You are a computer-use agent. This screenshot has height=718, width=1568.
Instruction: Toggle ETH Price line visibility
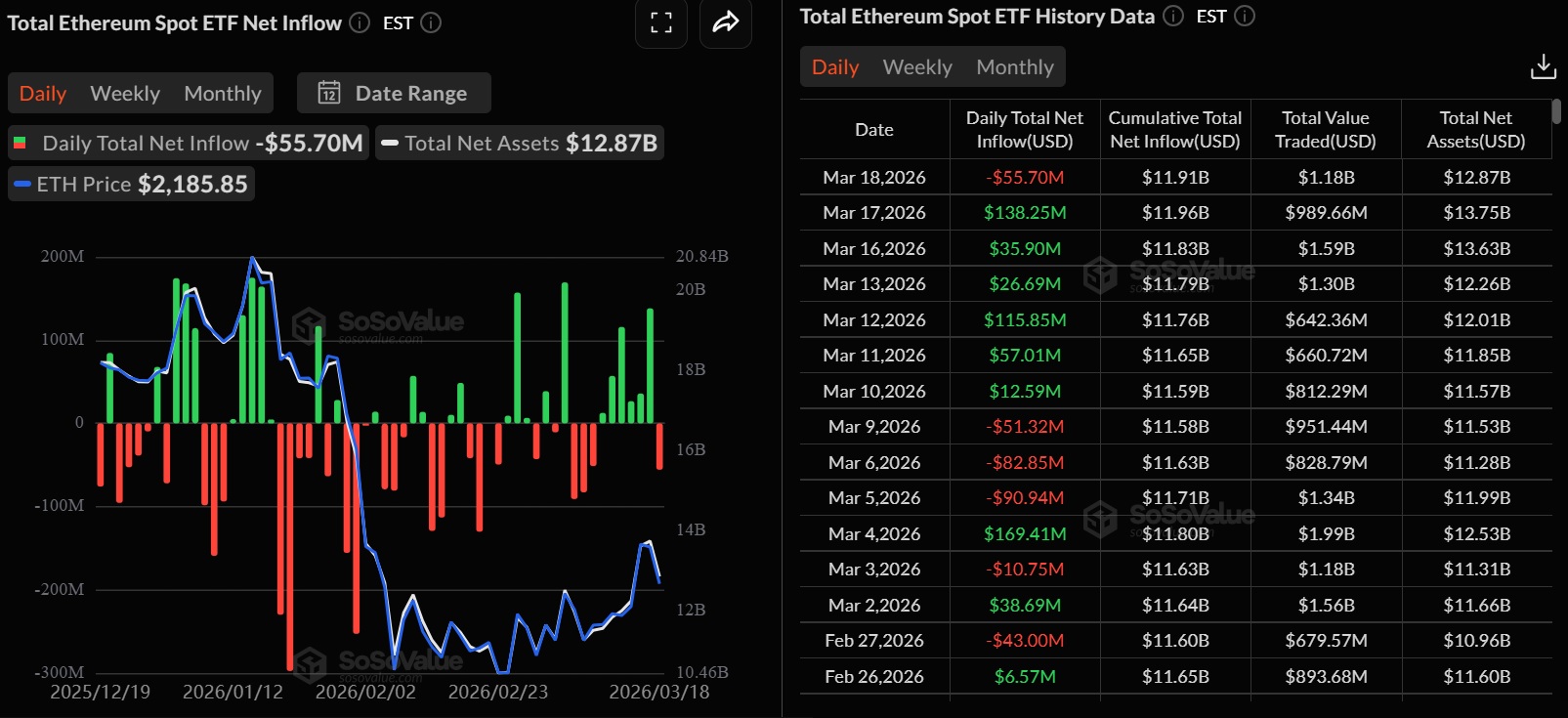coord(132,185)
